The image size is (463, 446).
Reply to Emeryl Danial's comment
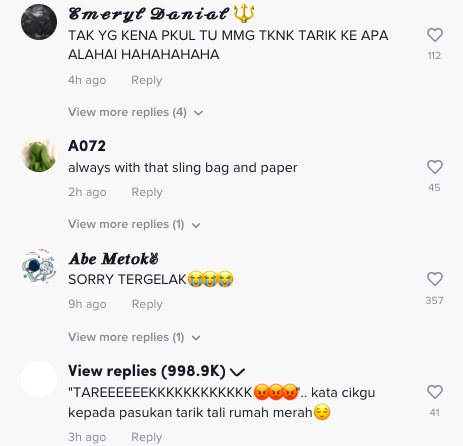tap(147, 80)
